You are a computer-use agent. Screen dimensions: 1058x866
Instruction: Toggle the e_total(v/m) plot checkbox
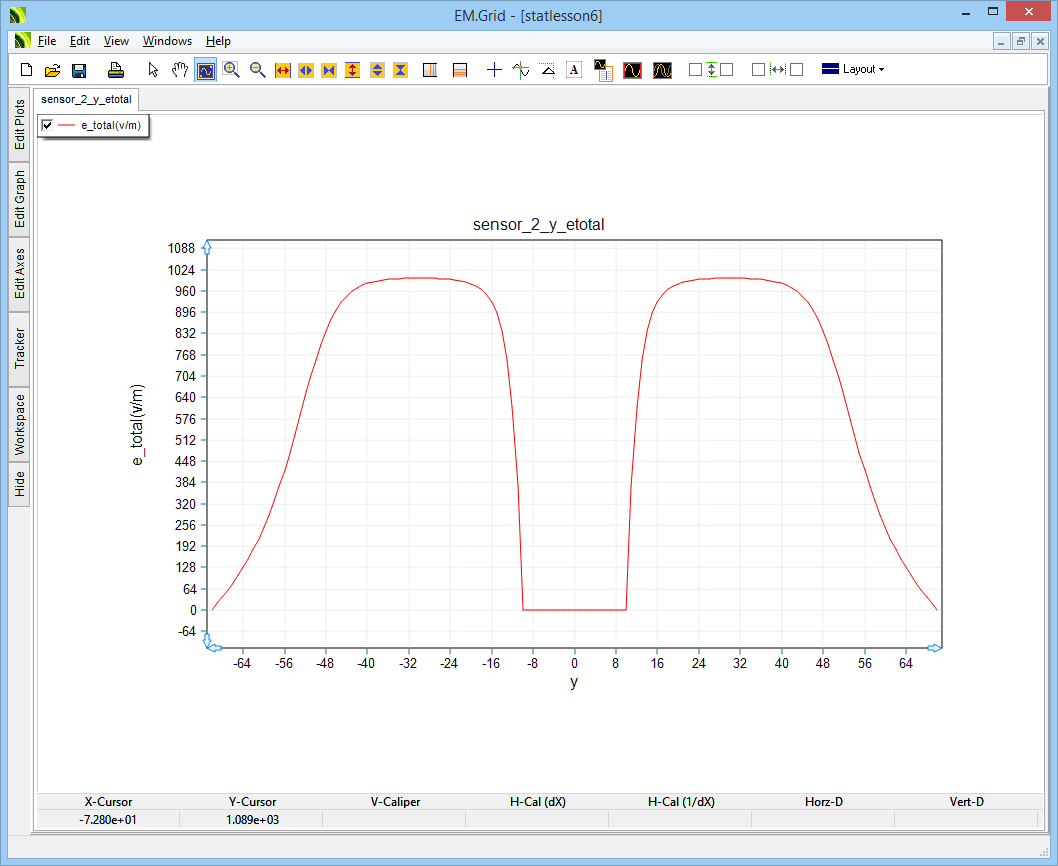point(47,125)
